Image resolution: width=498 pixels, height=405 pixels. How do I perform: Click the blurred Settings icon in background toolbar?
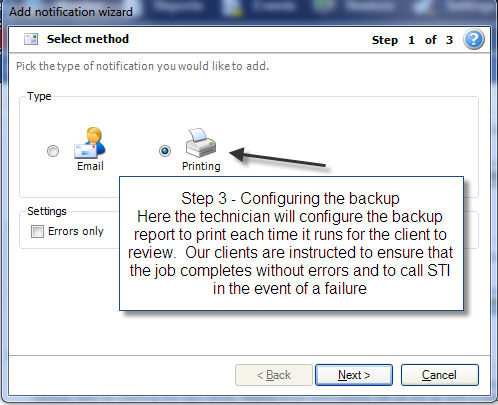coord(424,7)
